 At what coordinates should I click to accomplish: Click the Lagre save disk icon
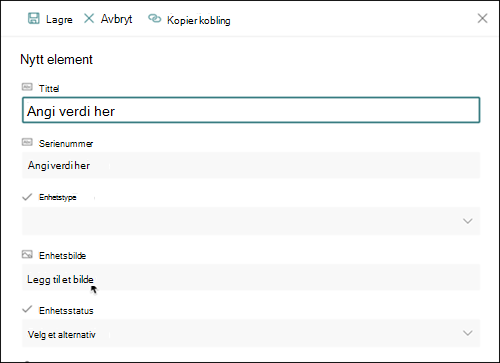[x=33, y=19]
